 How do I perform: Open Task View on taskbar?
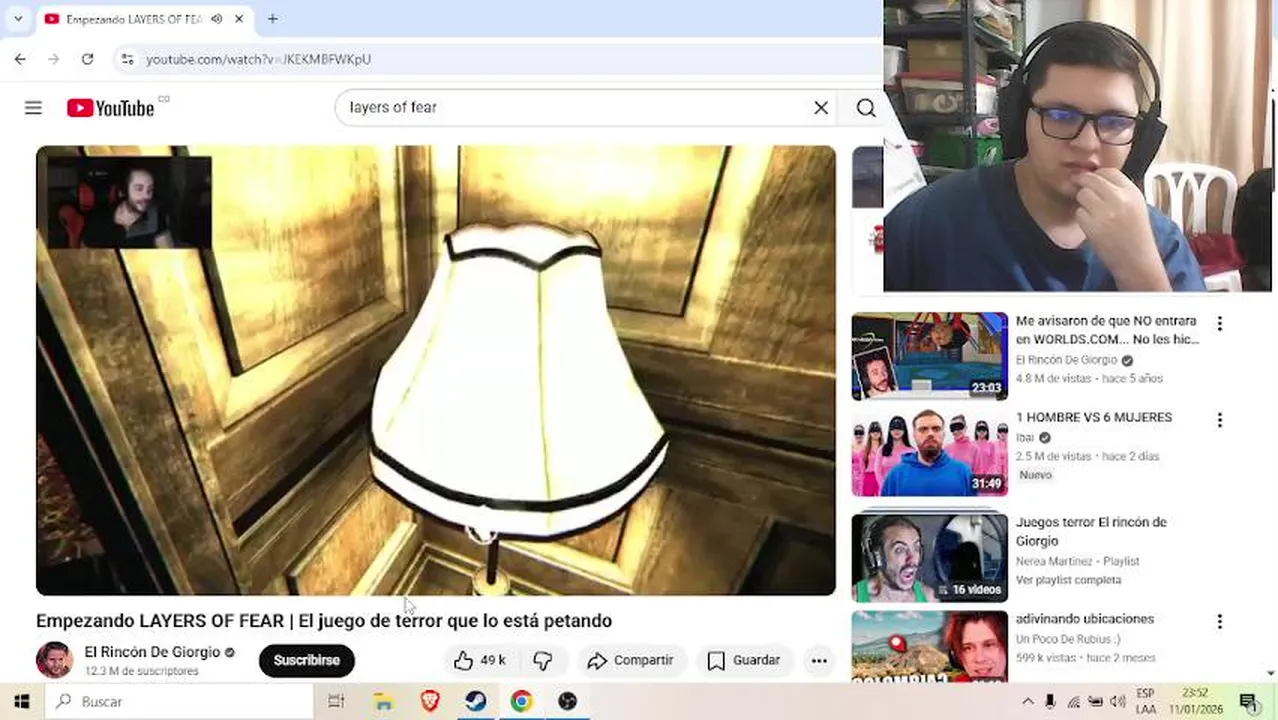pos(336,702)
